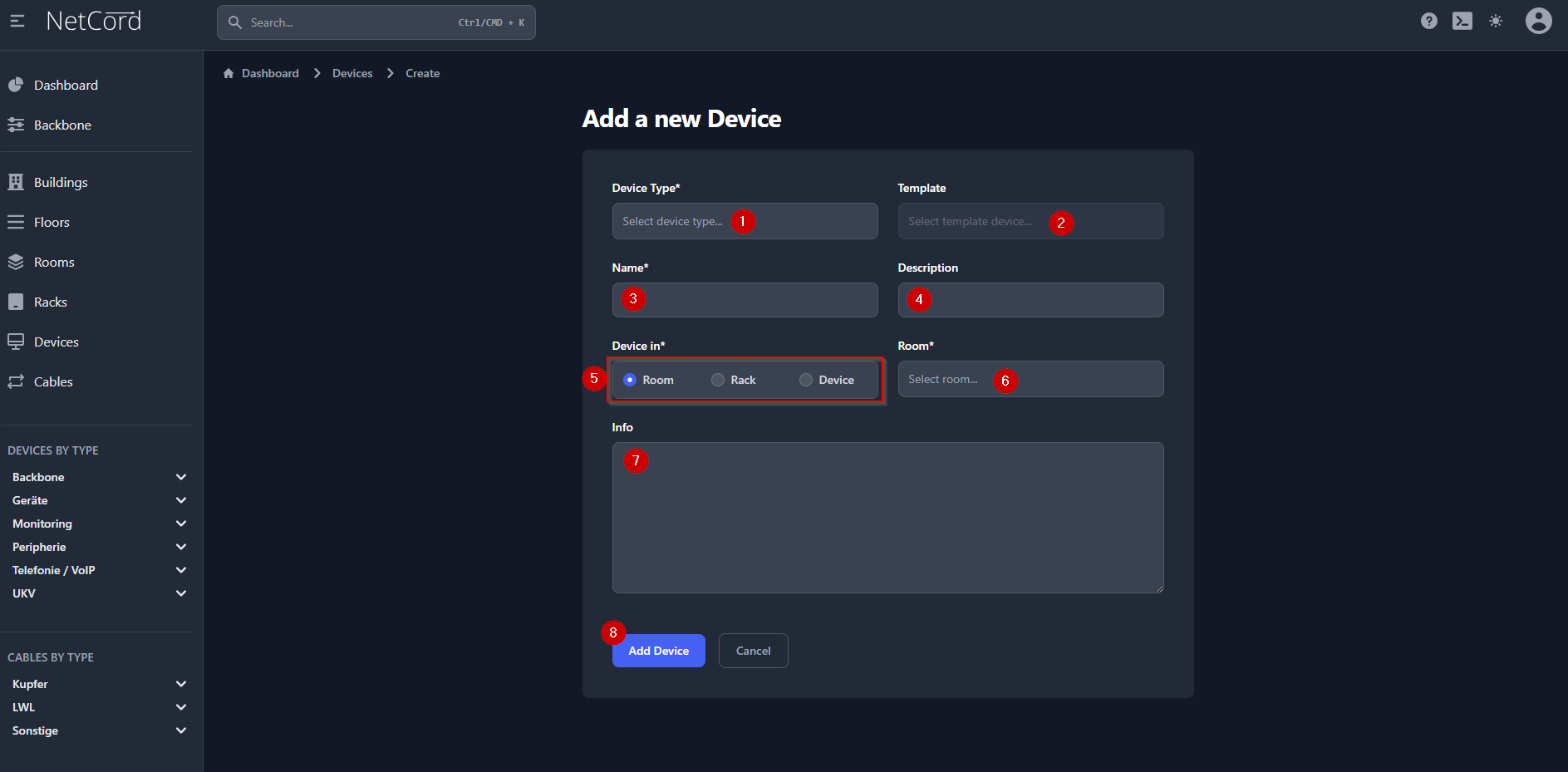
Task: Click the Cancel button
Action: coord(753,651)
